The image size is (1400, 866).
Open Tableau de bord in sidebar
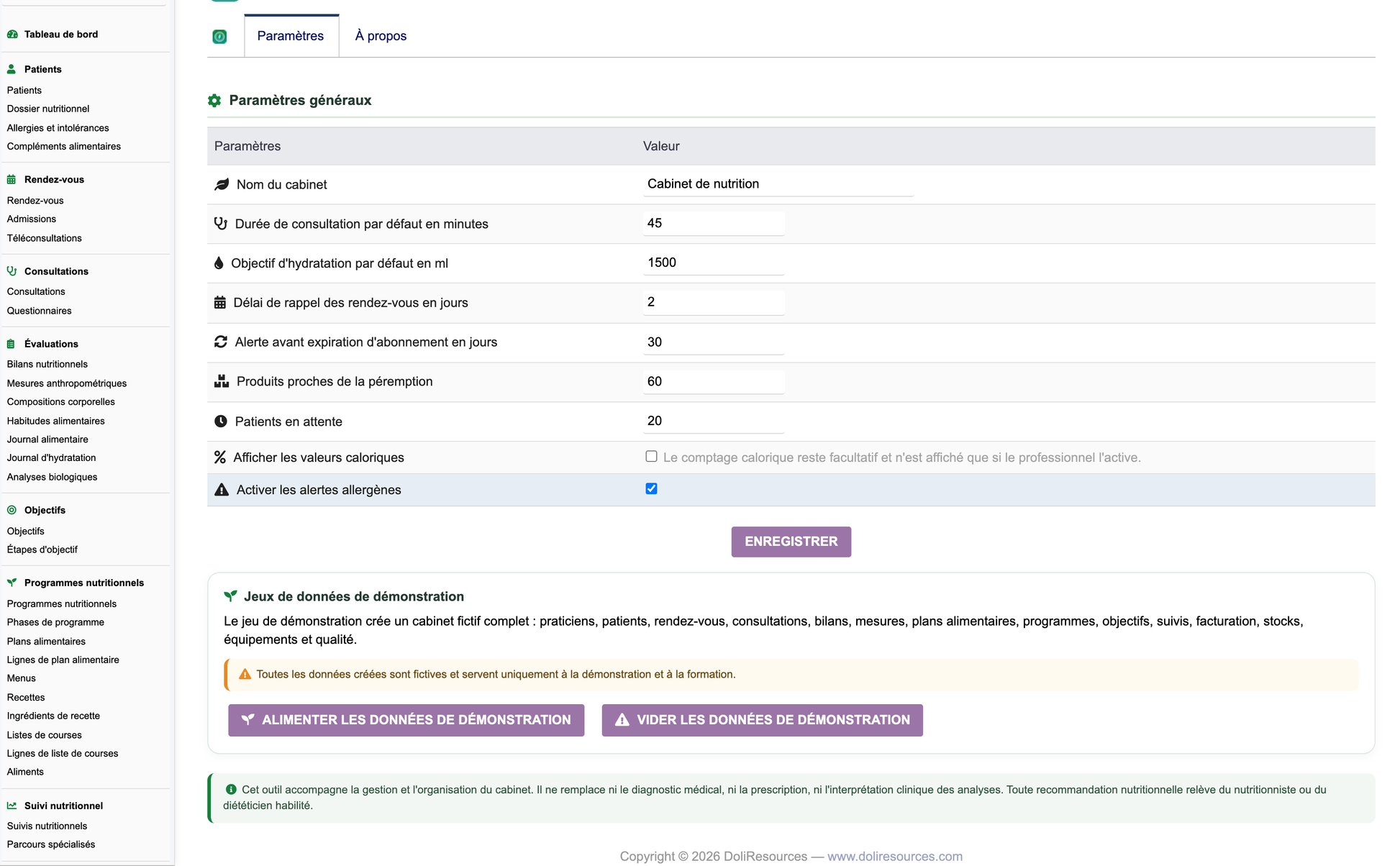click(x=61, y=34)
